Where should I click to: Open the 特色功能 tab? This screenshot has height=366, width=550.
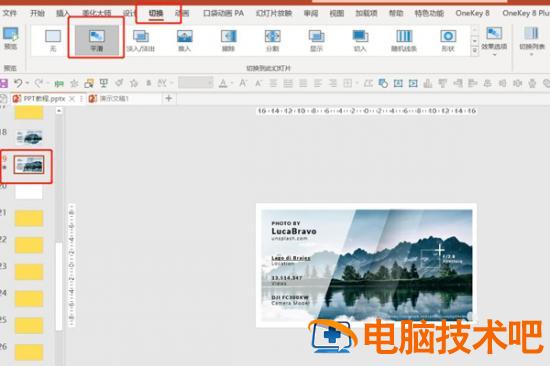[x=429, y=13]
